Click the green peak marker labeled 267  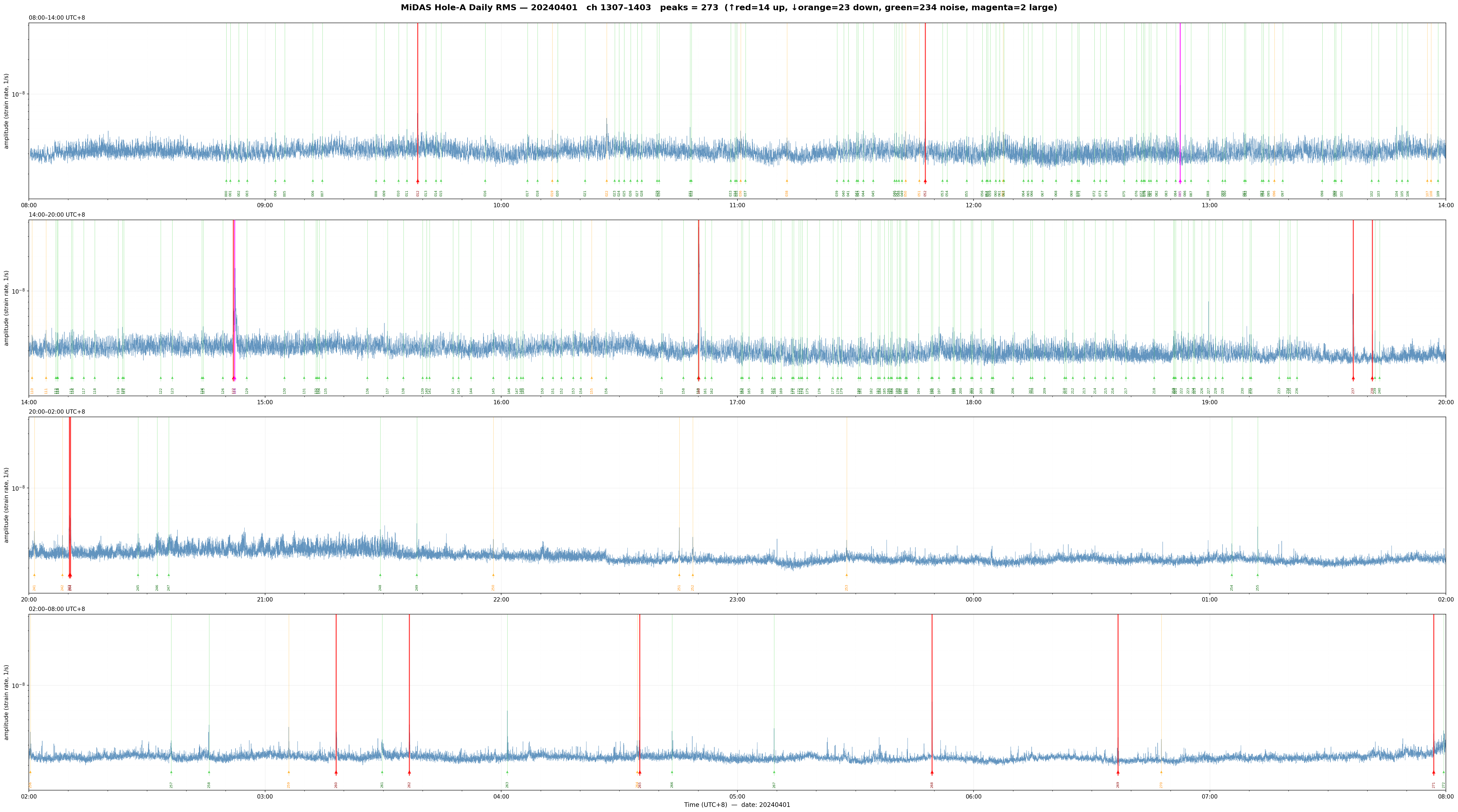click(x=774, y=772)
